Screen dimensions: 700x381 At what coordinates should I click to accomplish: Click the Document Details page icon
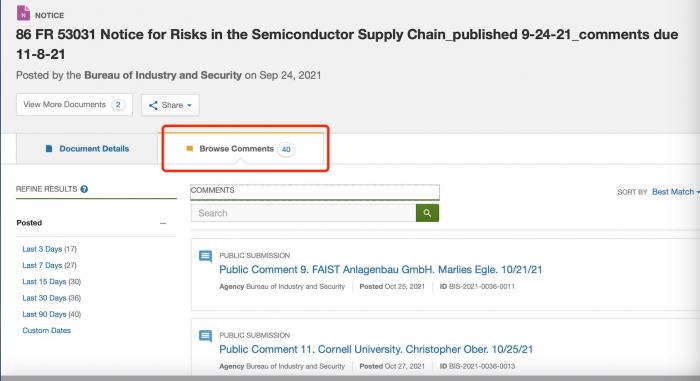click(x=49, y=148)
